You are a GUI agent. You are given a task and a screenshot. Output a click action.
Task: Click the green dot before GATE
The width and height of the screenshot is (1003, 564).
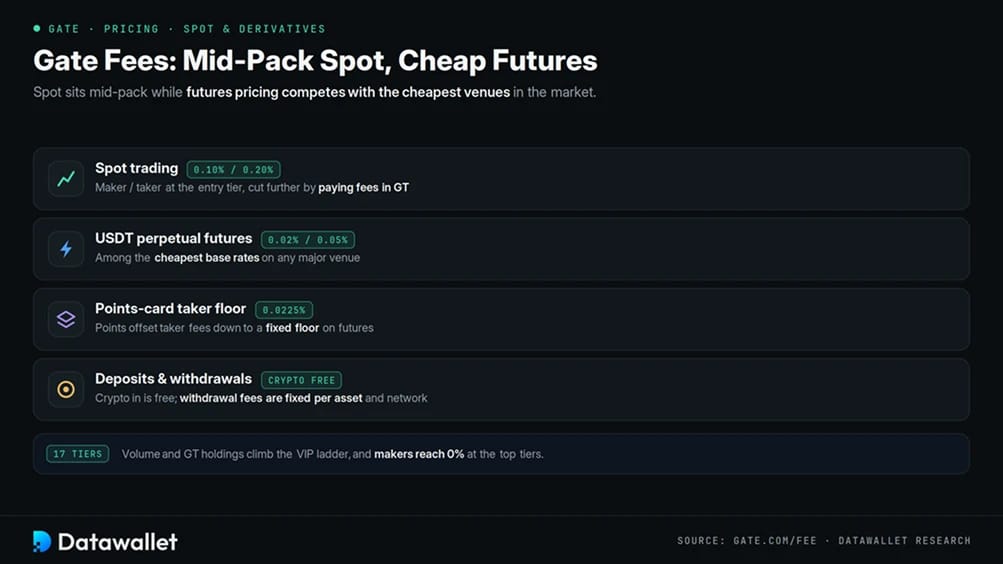pos(37,28)
